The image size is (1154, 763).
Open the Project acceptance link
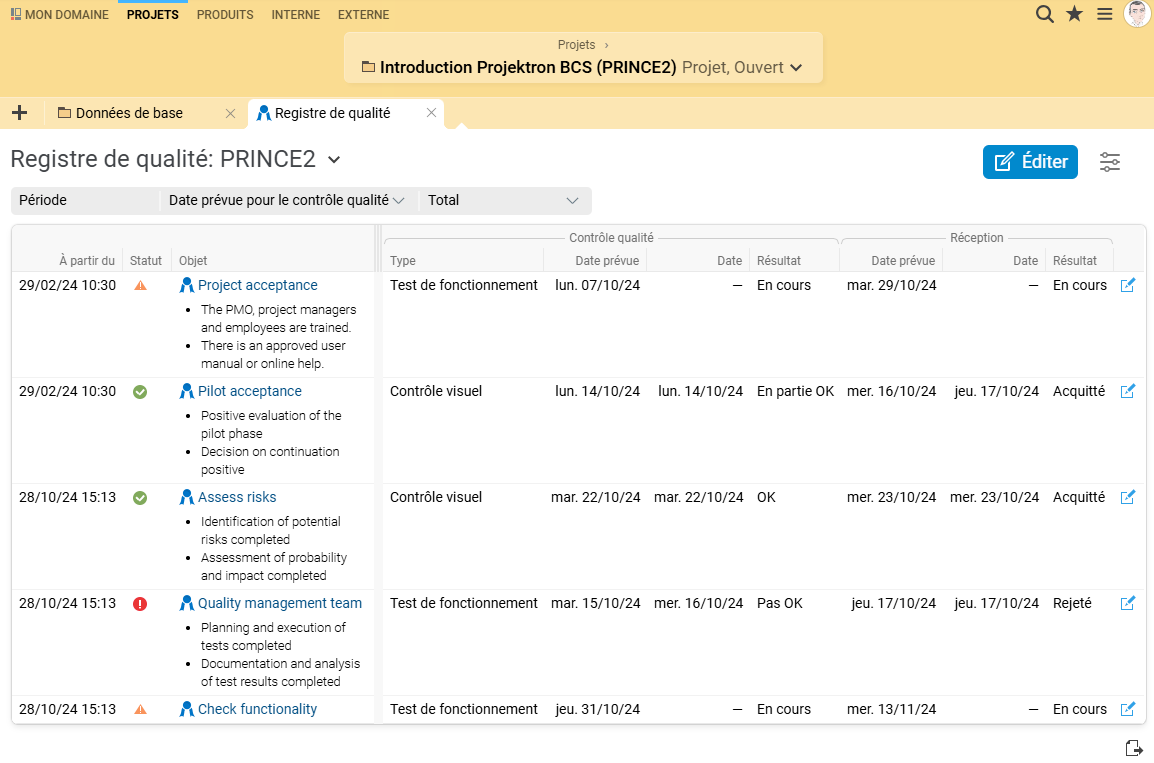tap(258, 285)
